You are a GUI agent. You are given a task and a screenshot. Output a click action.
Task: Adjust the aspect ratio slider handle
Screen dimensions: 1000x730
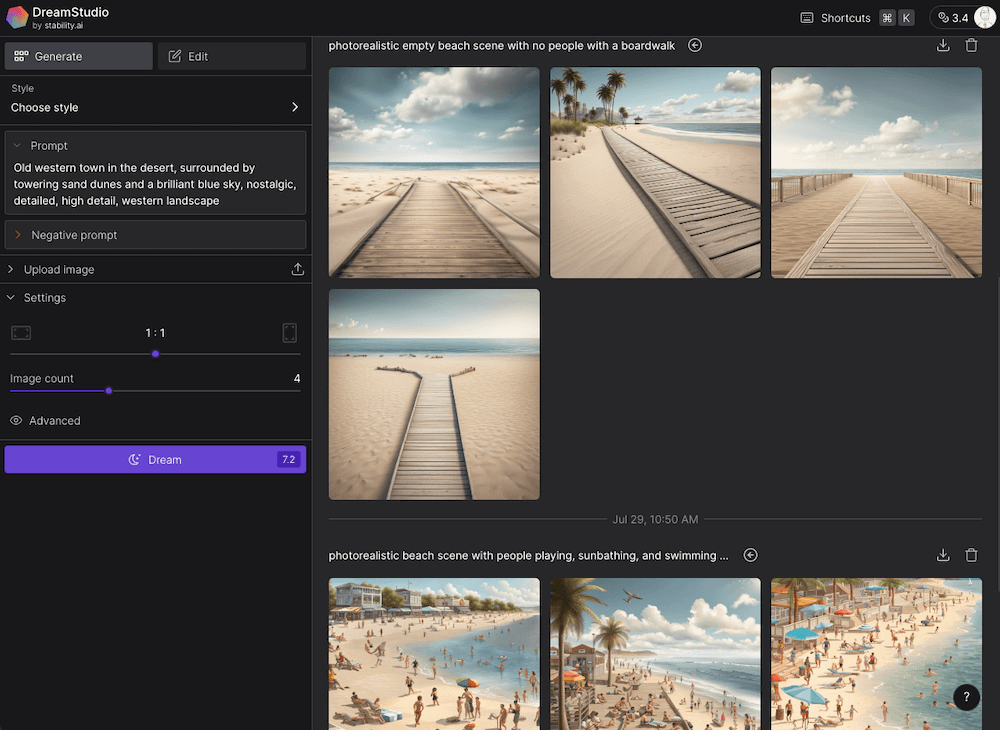(x=156, y=354)
